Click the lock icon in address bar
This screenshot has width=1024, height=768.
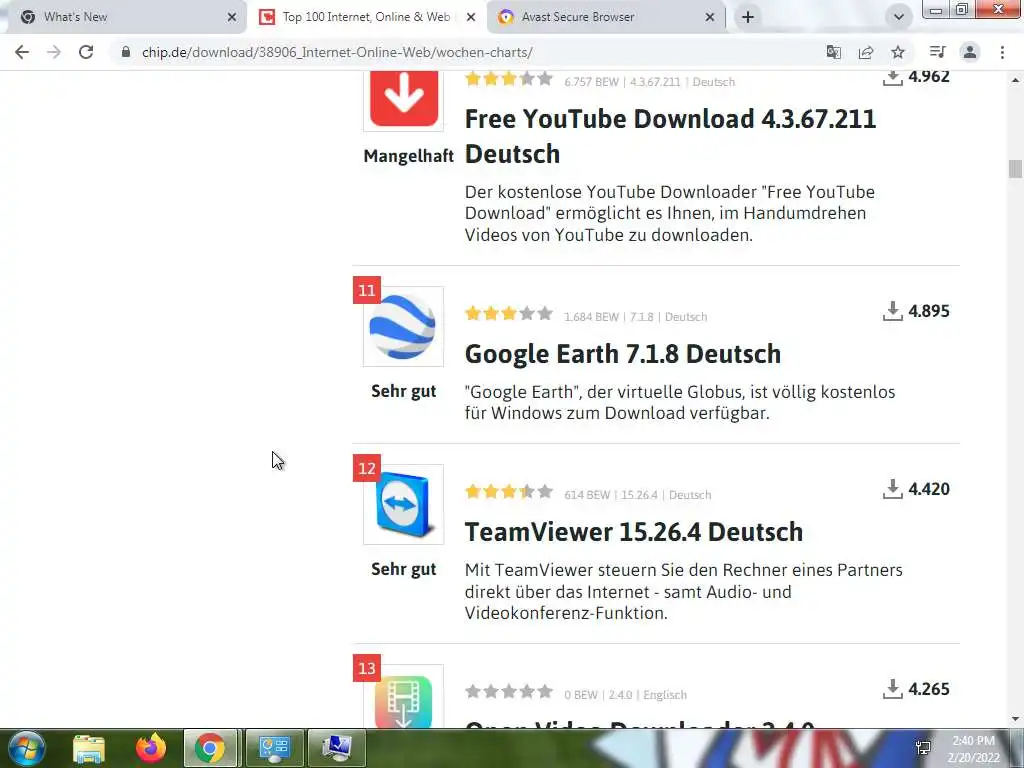point(126,52)
